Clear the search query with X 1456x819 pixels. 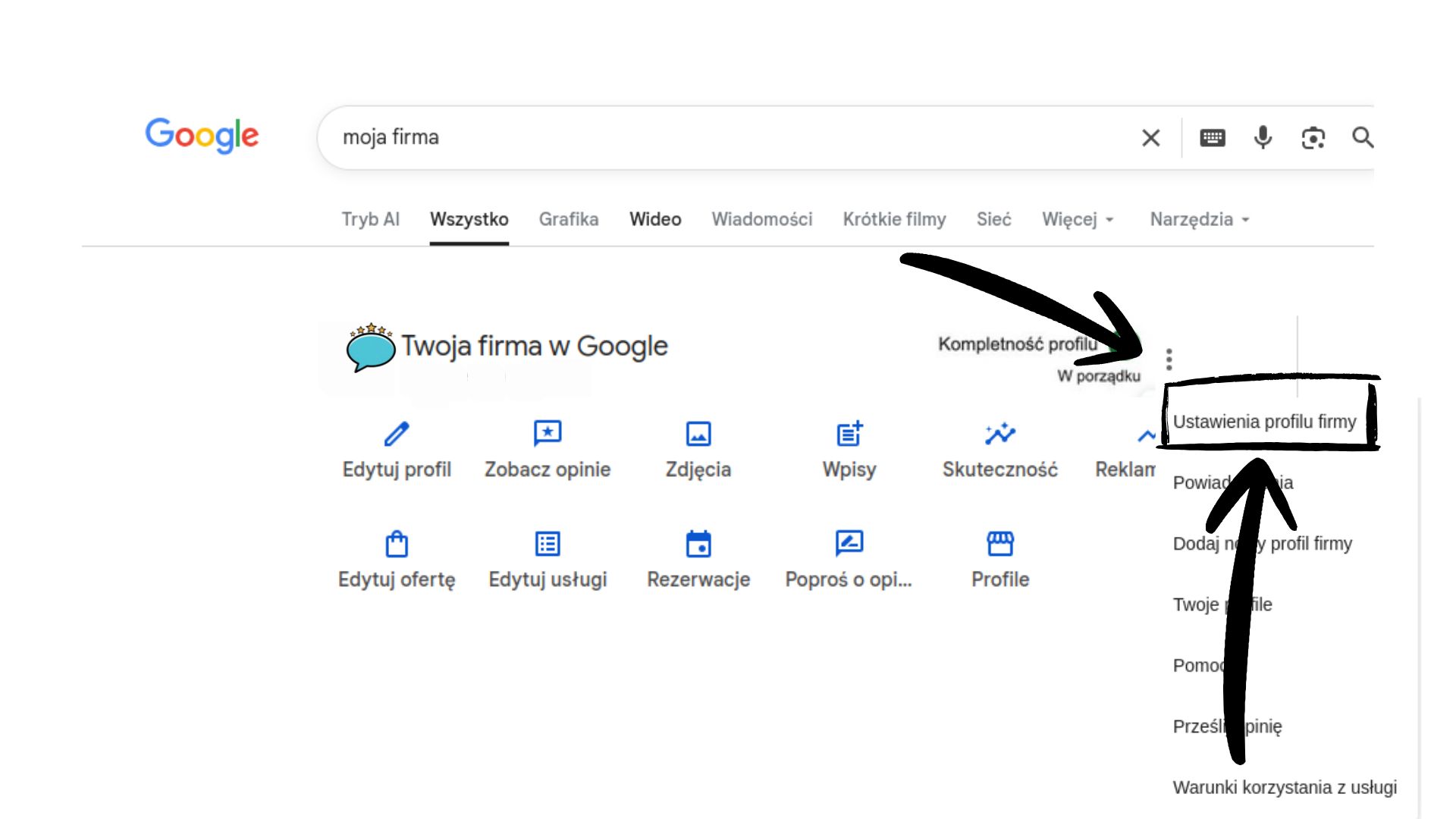(1150, 137)
